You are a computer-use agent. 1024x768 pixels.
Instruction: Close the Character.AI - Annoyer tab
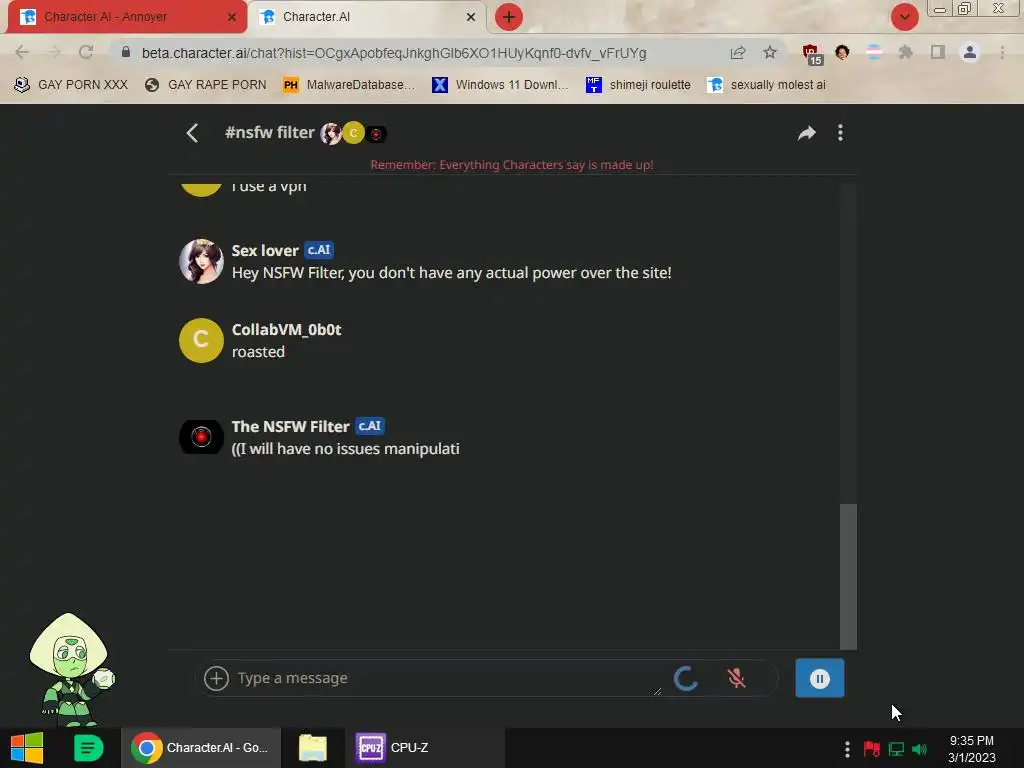pos(232,17)
